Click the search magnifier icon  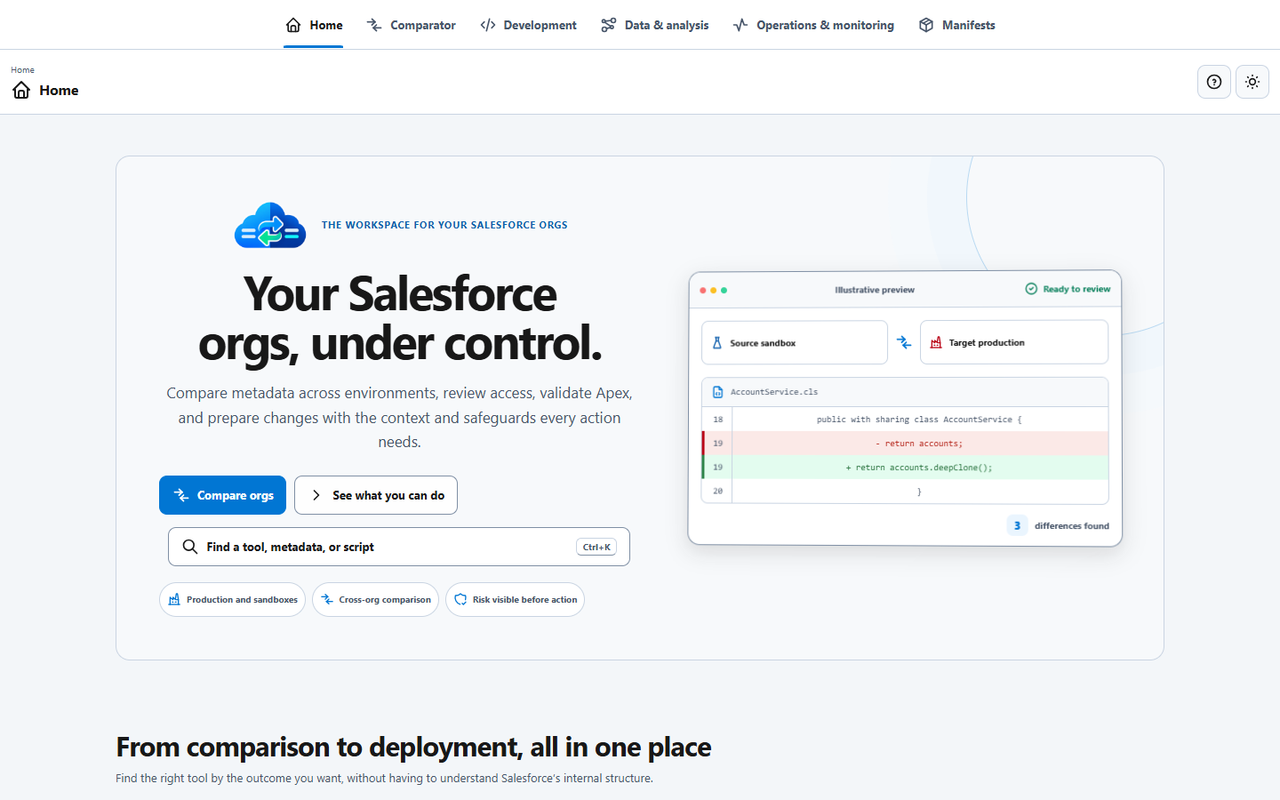[190, 547]
